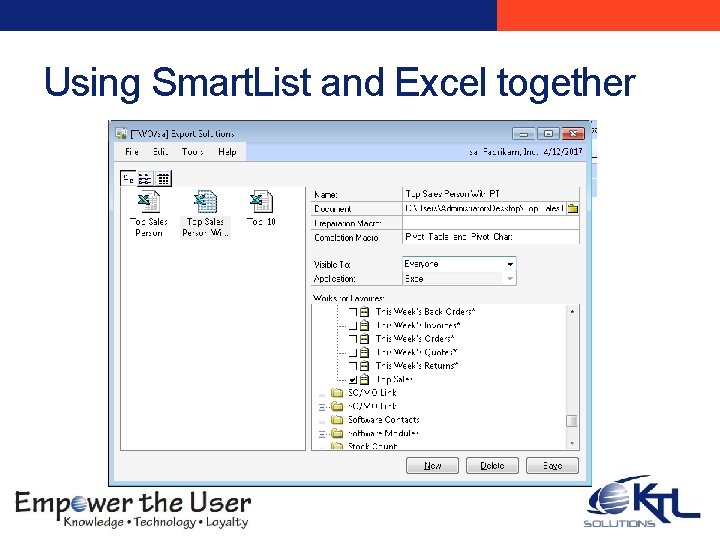Switch to large icon view button
Screen dimensions: 720x540
pyautogui.click(x=128, y=178)
